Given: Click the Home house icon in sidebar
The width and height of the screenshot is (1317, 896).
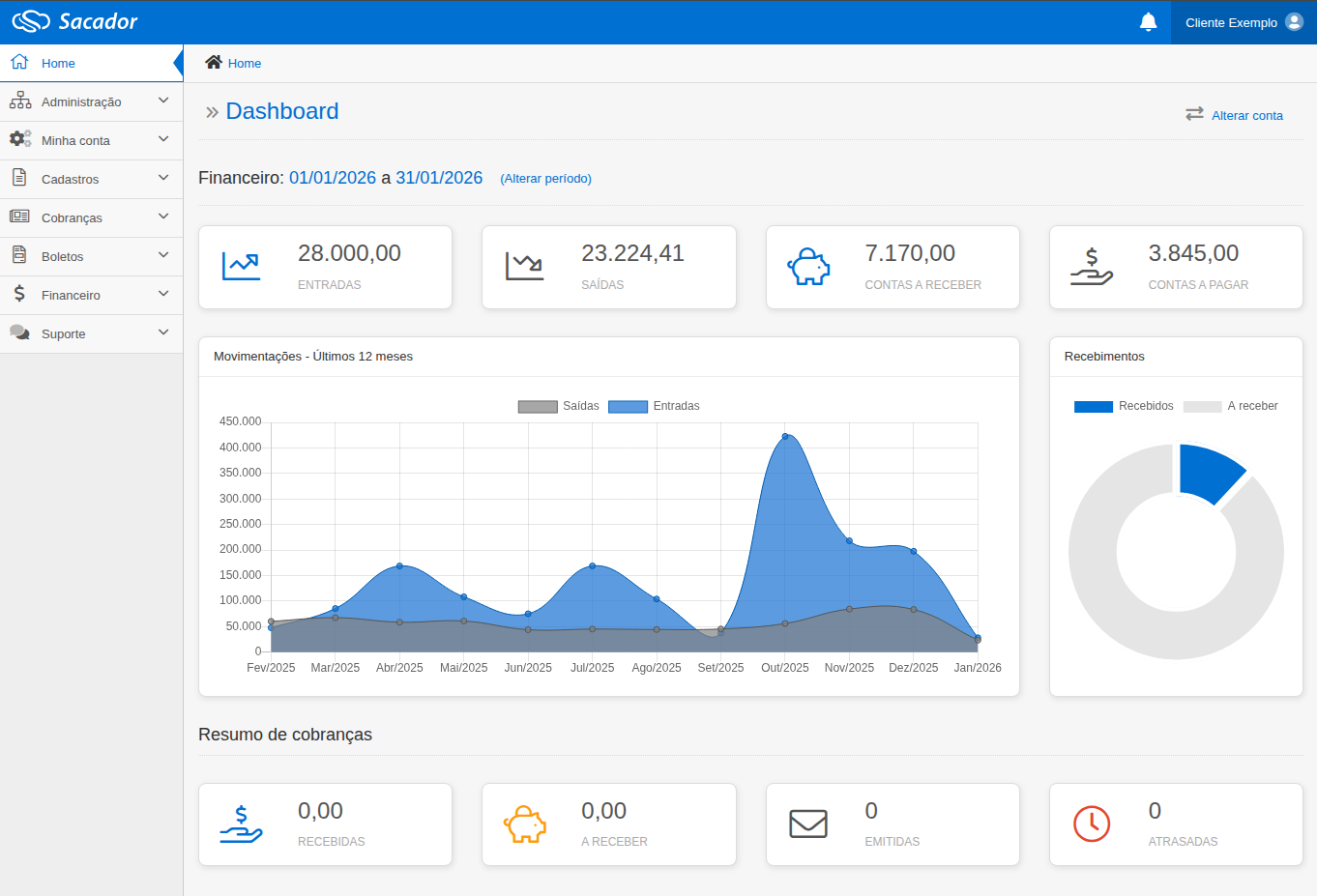Looking at the screenshot, I should (x=19, y=62).
